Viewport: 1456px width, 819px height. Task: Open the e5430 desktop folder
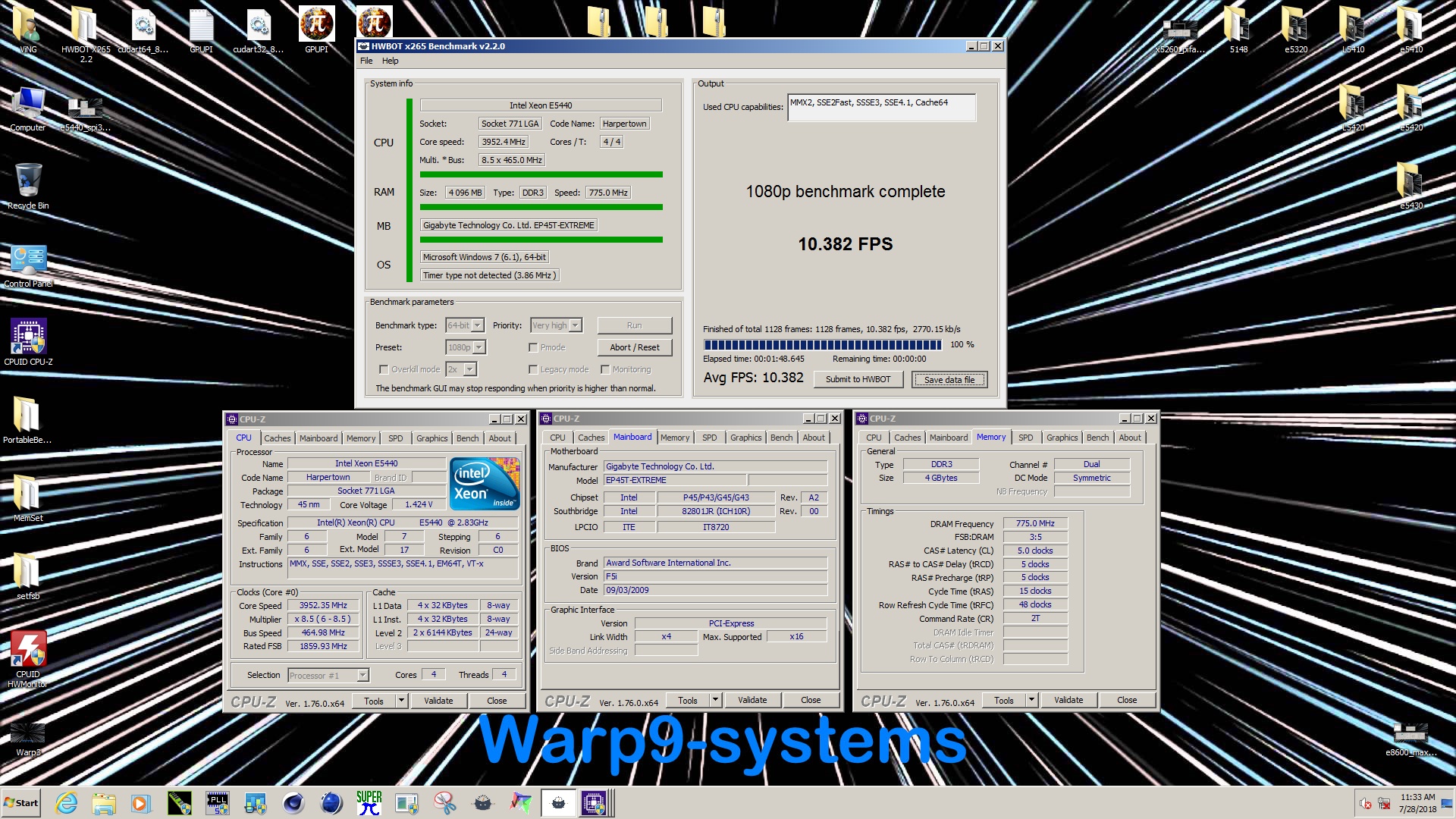(1411, 186)
